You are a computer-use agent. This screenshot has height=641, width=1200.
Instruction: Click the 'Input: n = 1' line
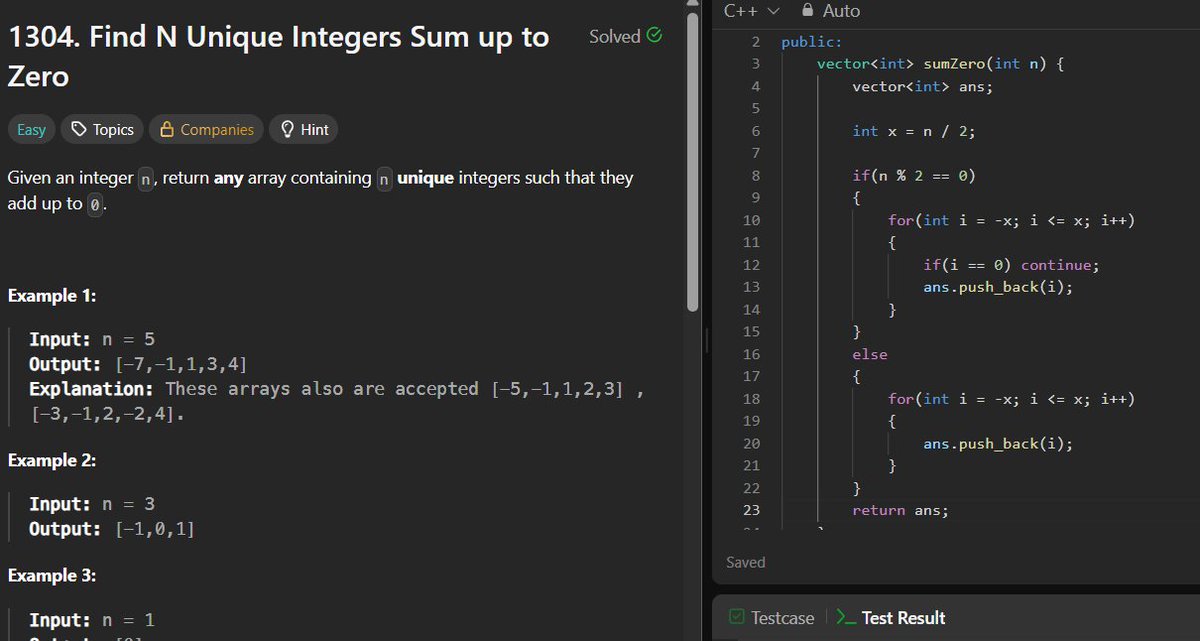(x=92, y=619)
